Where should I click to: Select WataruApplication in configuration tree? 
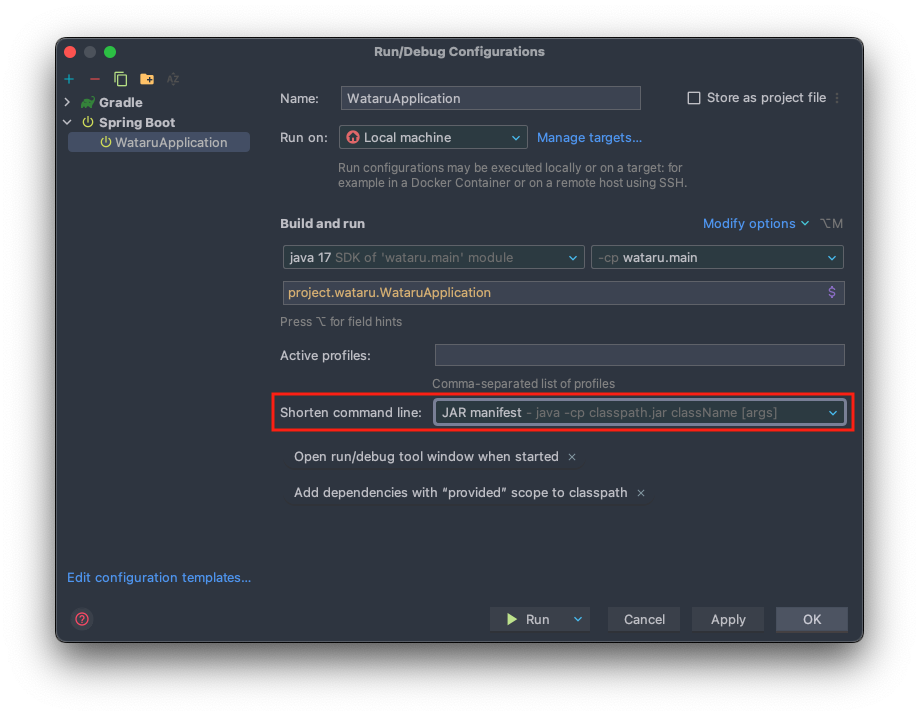coord(159,142)
